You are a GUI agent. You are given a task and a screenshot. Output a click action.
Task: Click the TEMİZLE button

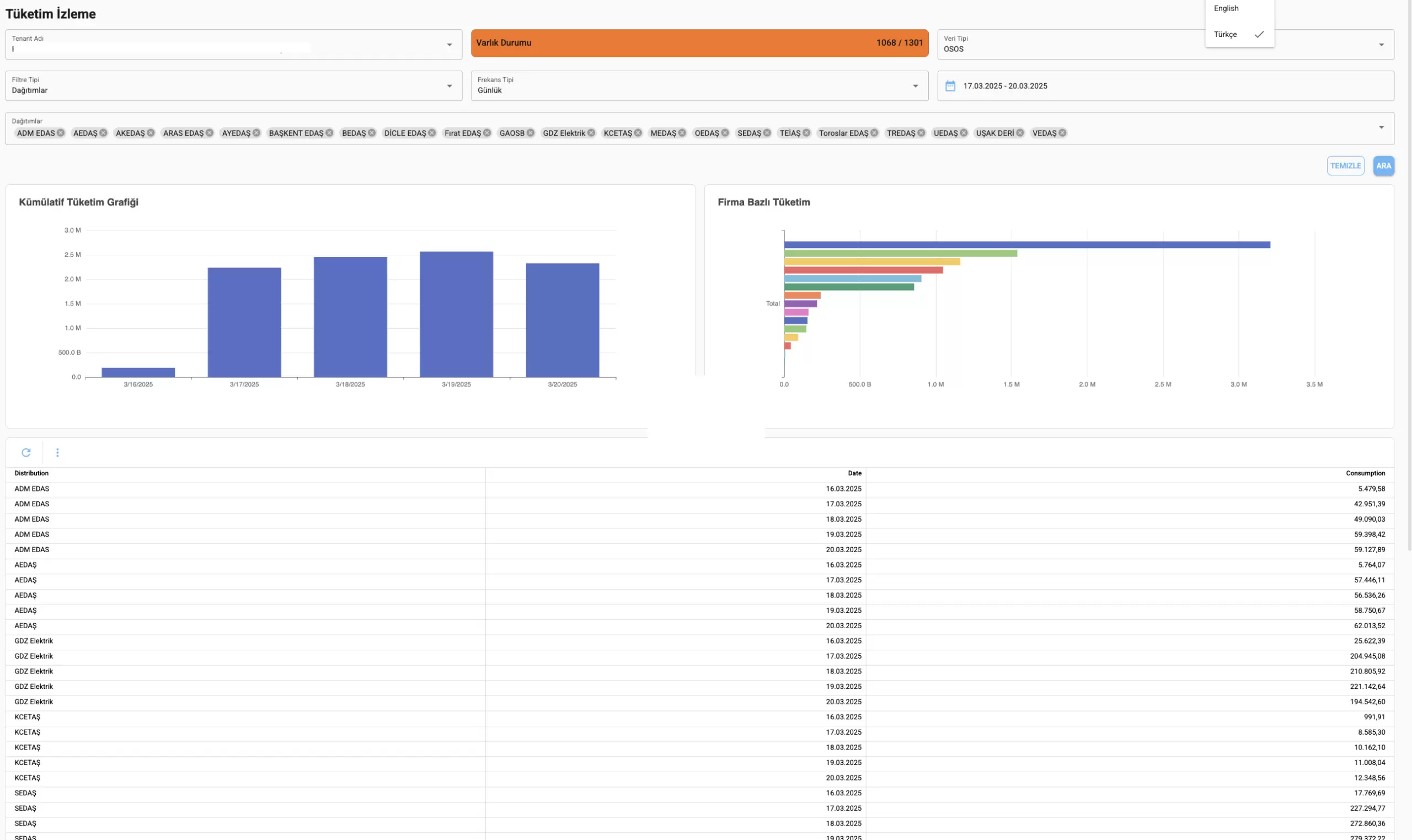[1345, 166]
